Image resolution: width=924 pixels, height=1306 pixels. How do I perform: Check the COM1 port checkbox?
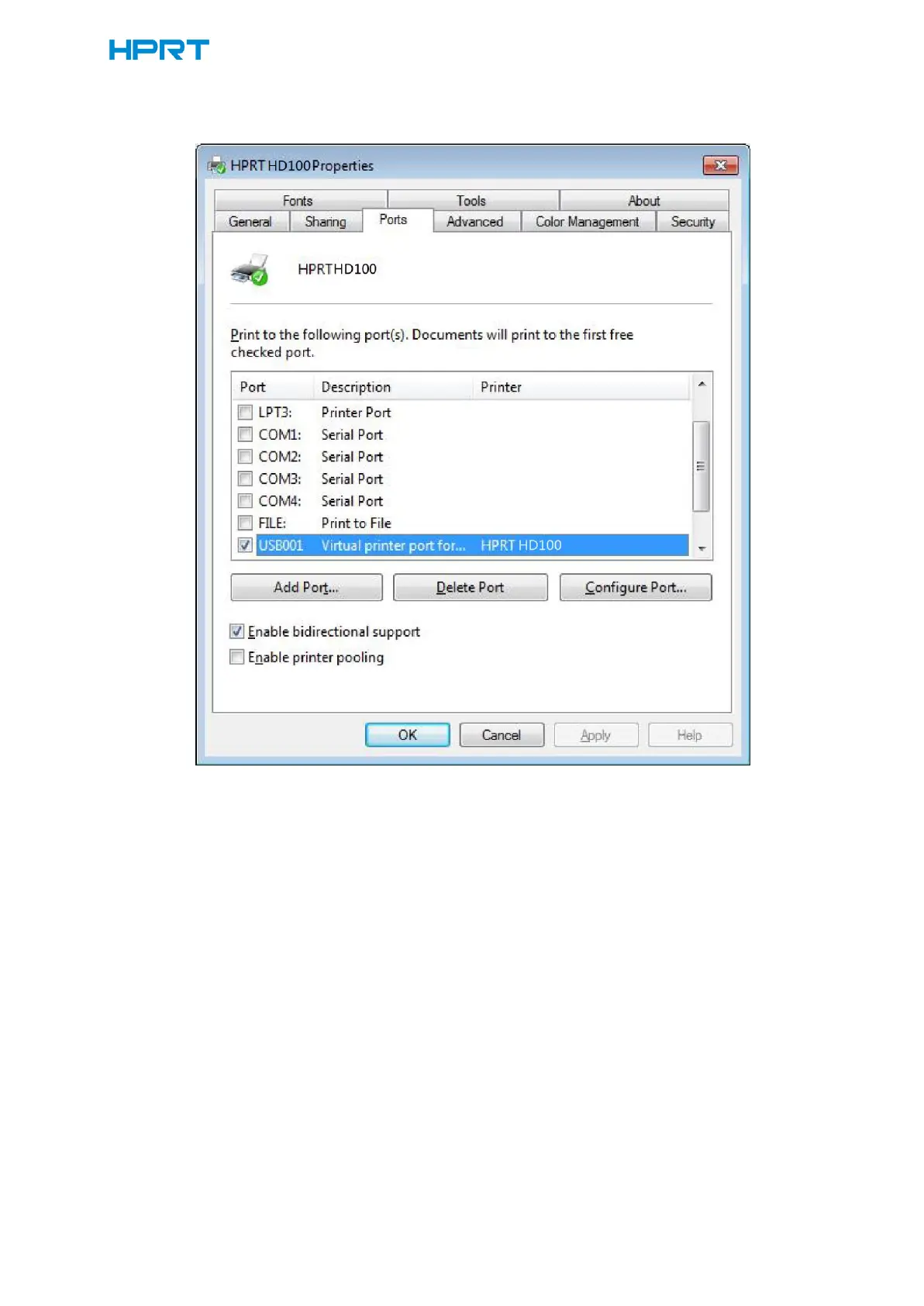click(245, 434)
